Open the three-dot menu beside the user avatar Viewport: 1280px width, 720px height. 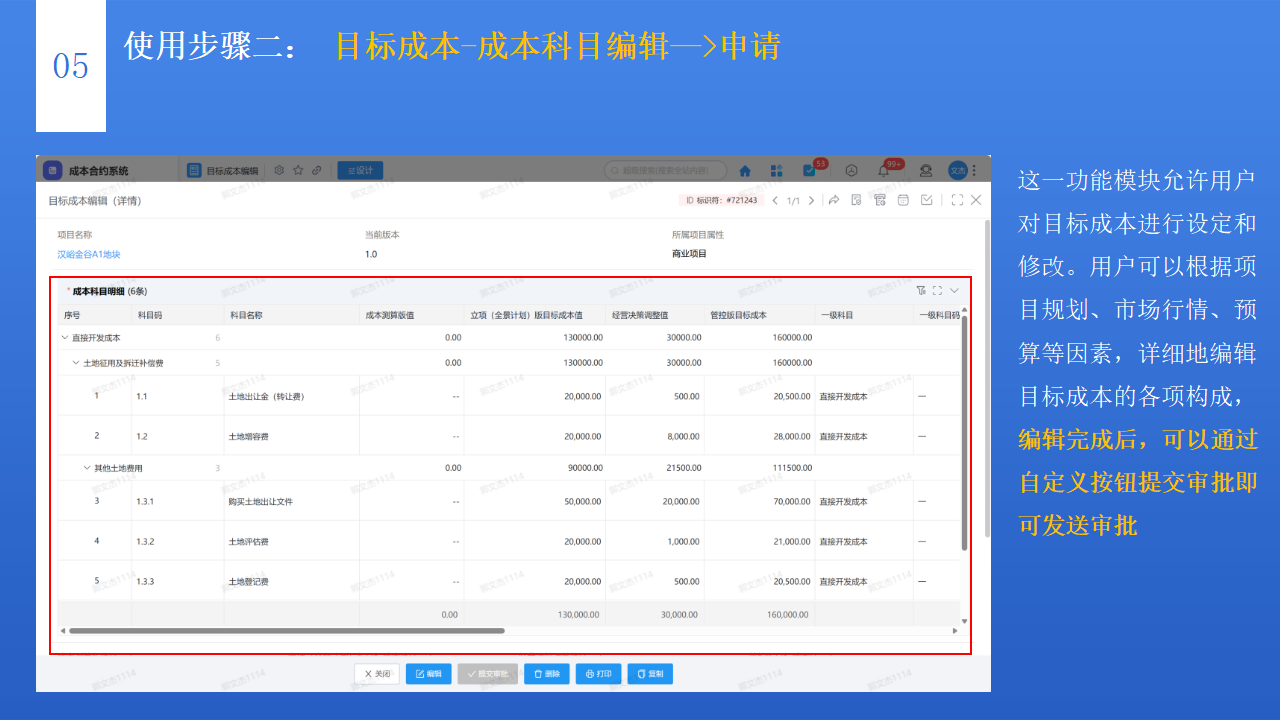tap(973, 169)
